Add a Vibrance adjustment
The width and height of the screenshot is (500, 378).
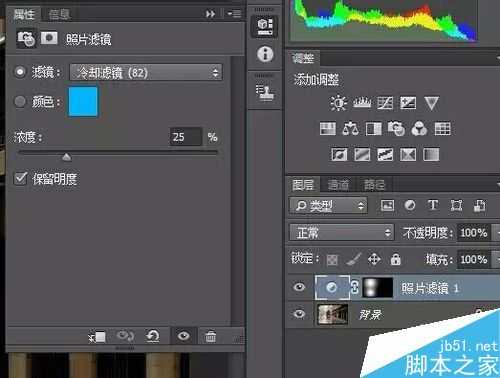point(431,103)
